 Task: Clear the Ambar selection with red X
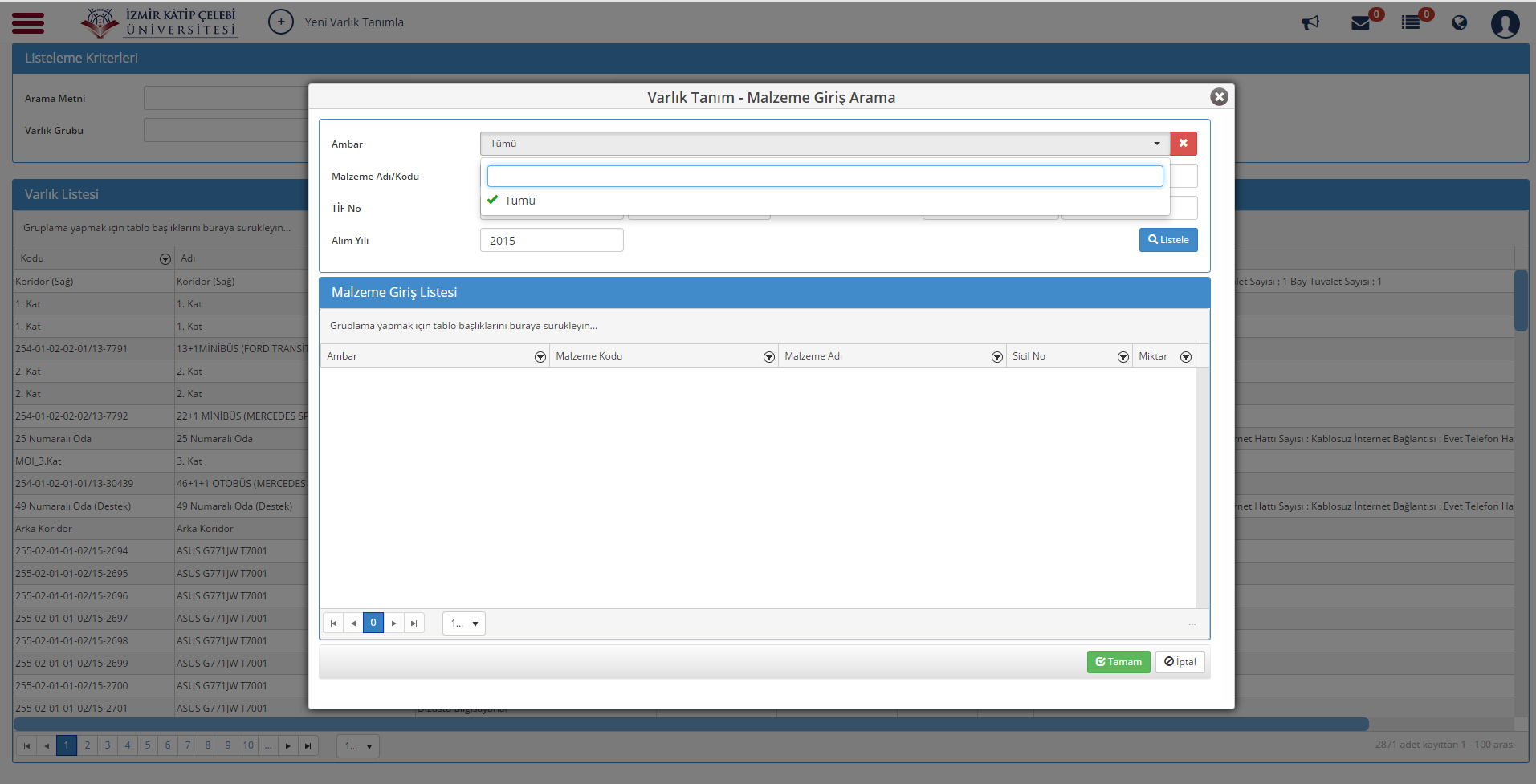point(1184,144)
